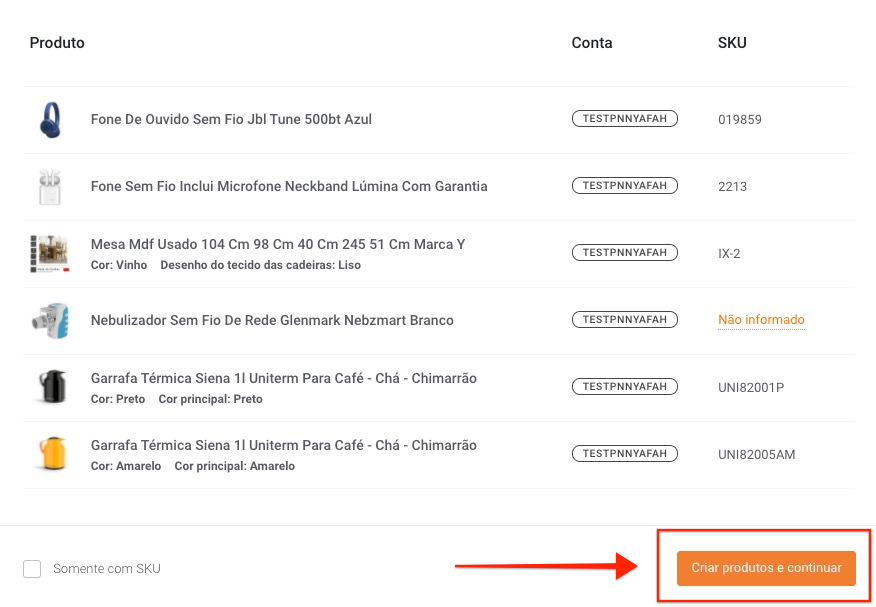Image resolution: width=876 pixels, height=607 pixels.
Task: Open Fone De Ouvido Sem Fio Jbl title
Action: [231, 119]
